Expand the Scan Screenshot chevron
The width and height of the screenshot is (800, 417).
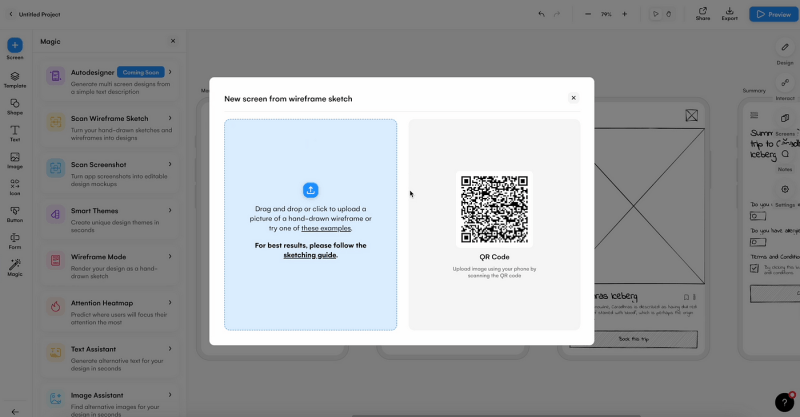170,164
